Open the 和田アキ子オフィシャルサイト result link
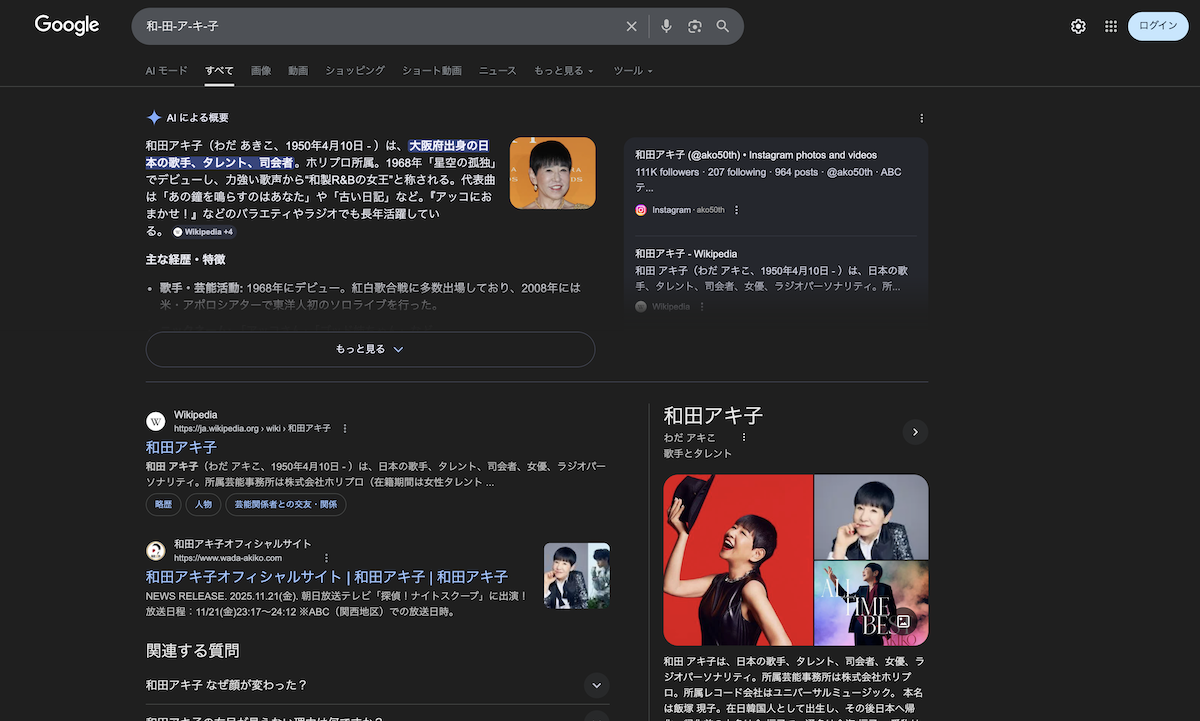Screen dimensions: 1200x721 coord(326,577)
